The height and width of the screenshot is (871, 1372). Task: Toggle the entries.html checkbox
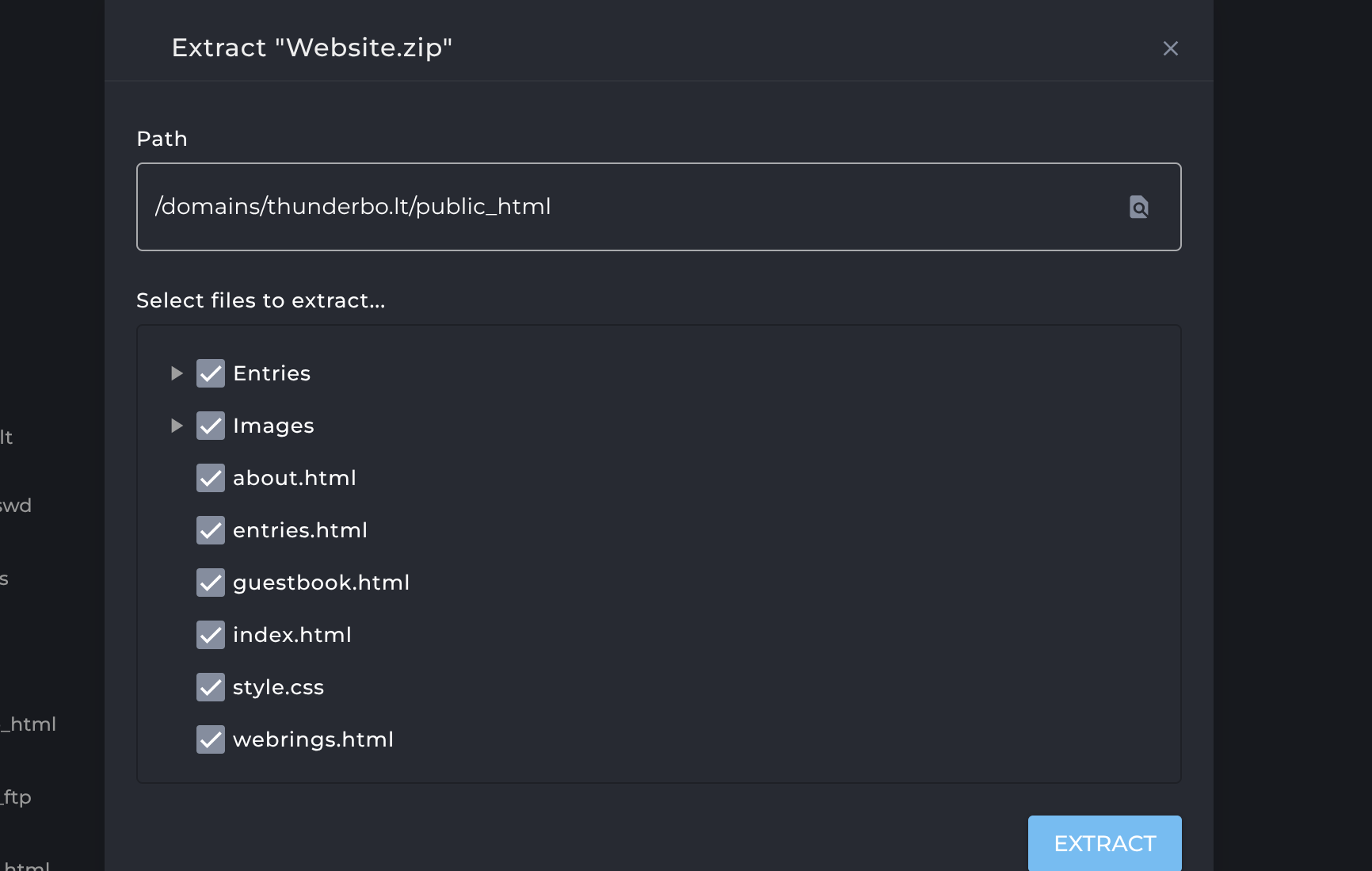click(x=211, y=530)
